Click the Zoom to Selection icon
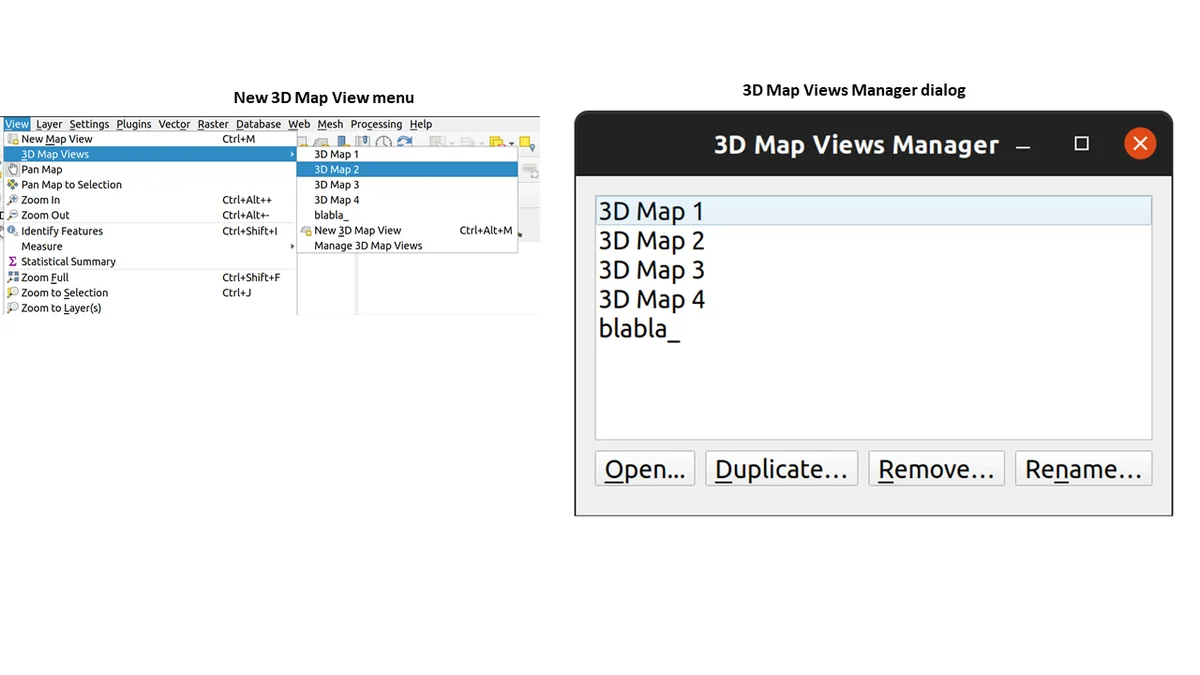Image resolution: width=1200 pixels, height=675 pixels. click(12, 293)
